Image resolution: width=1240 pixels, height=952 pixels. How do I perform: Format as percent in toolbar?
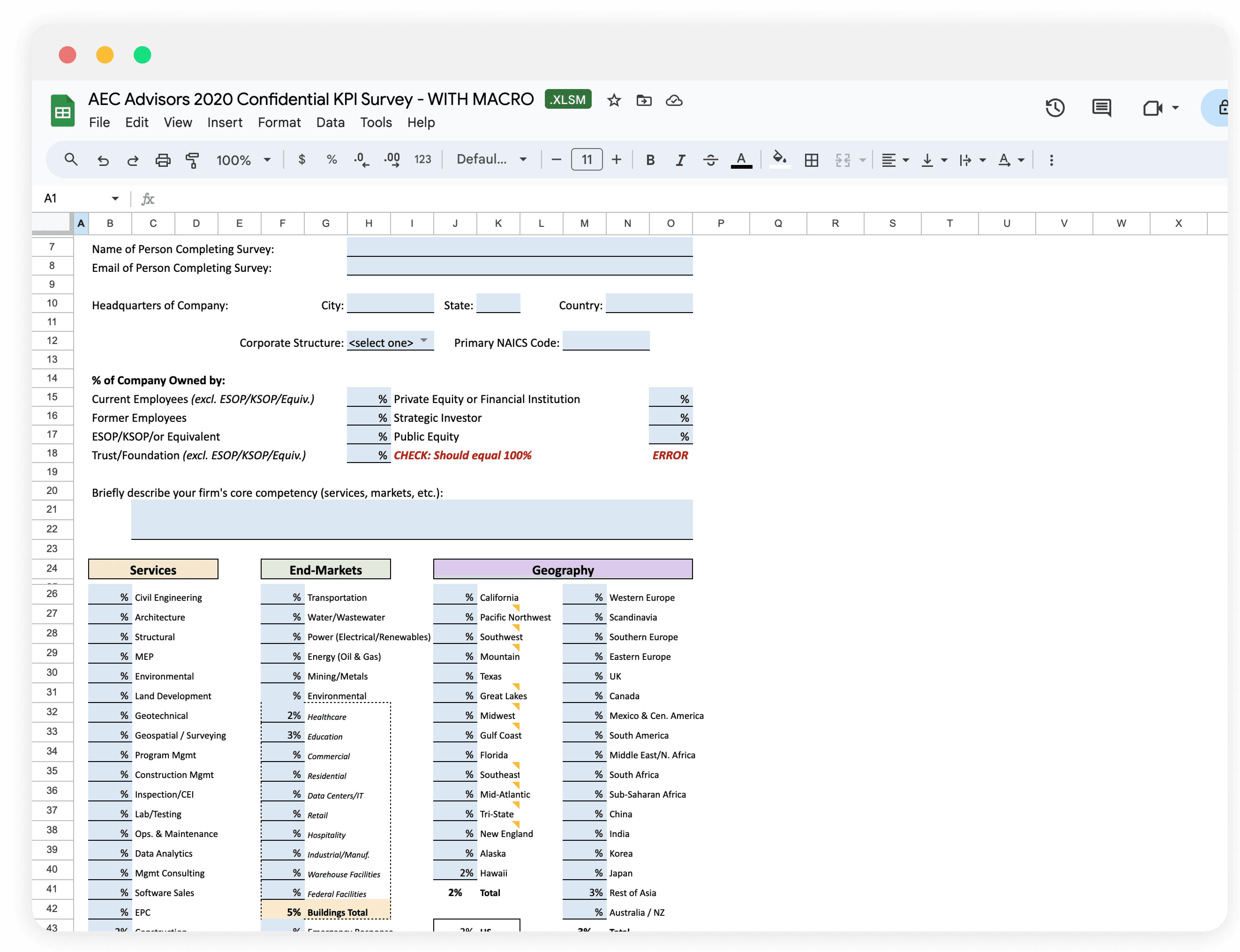332,160
